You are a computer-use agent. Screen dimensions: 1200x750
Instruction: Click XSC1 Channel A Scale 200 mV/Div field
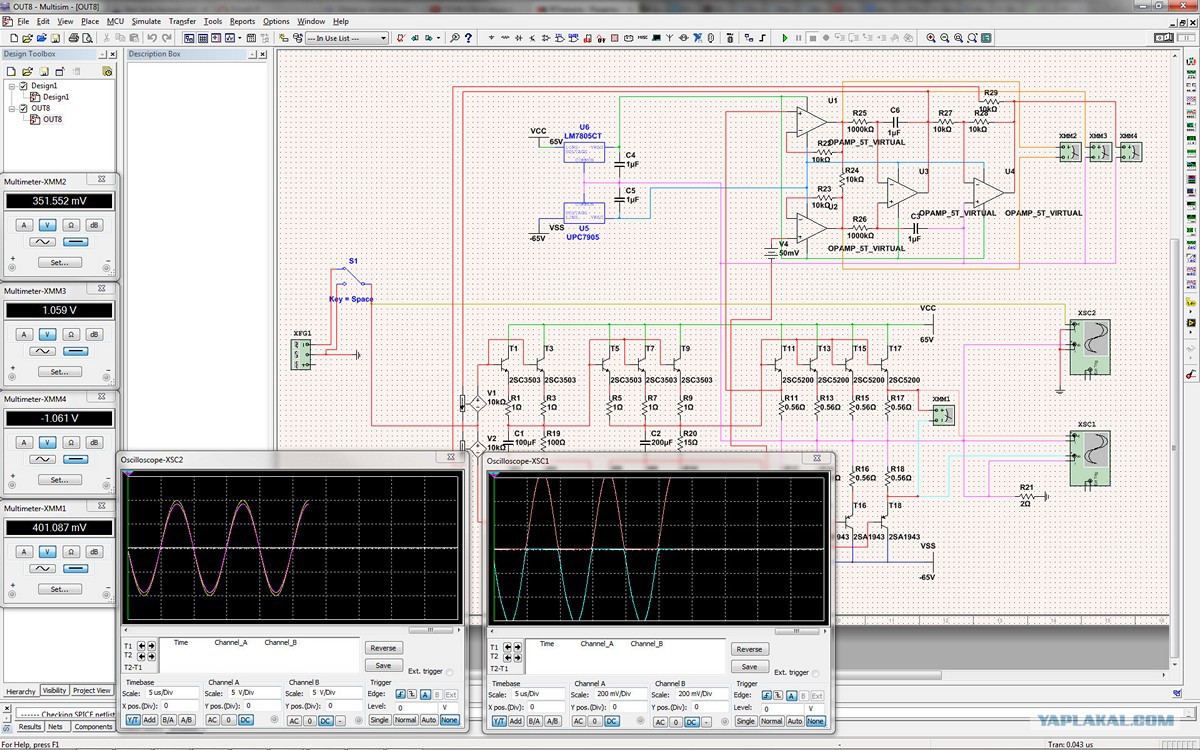620,693
